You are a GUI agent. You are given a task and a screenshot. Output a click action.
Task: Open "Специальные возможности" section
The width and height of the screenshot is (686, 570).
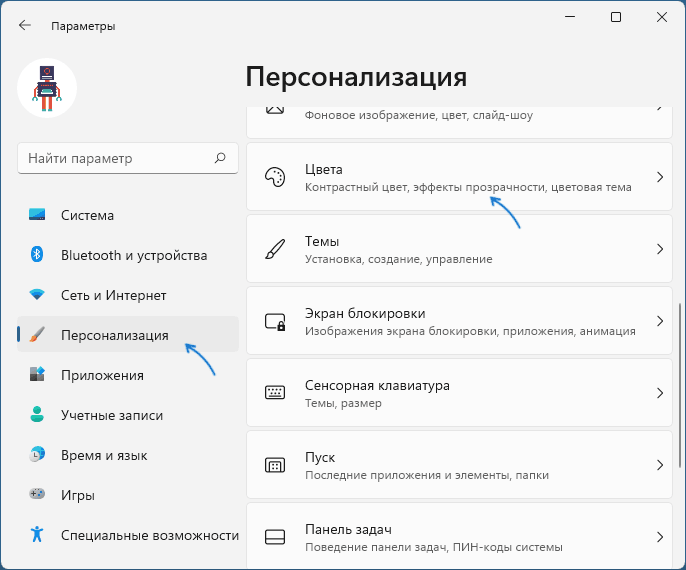tap(128, 535)
